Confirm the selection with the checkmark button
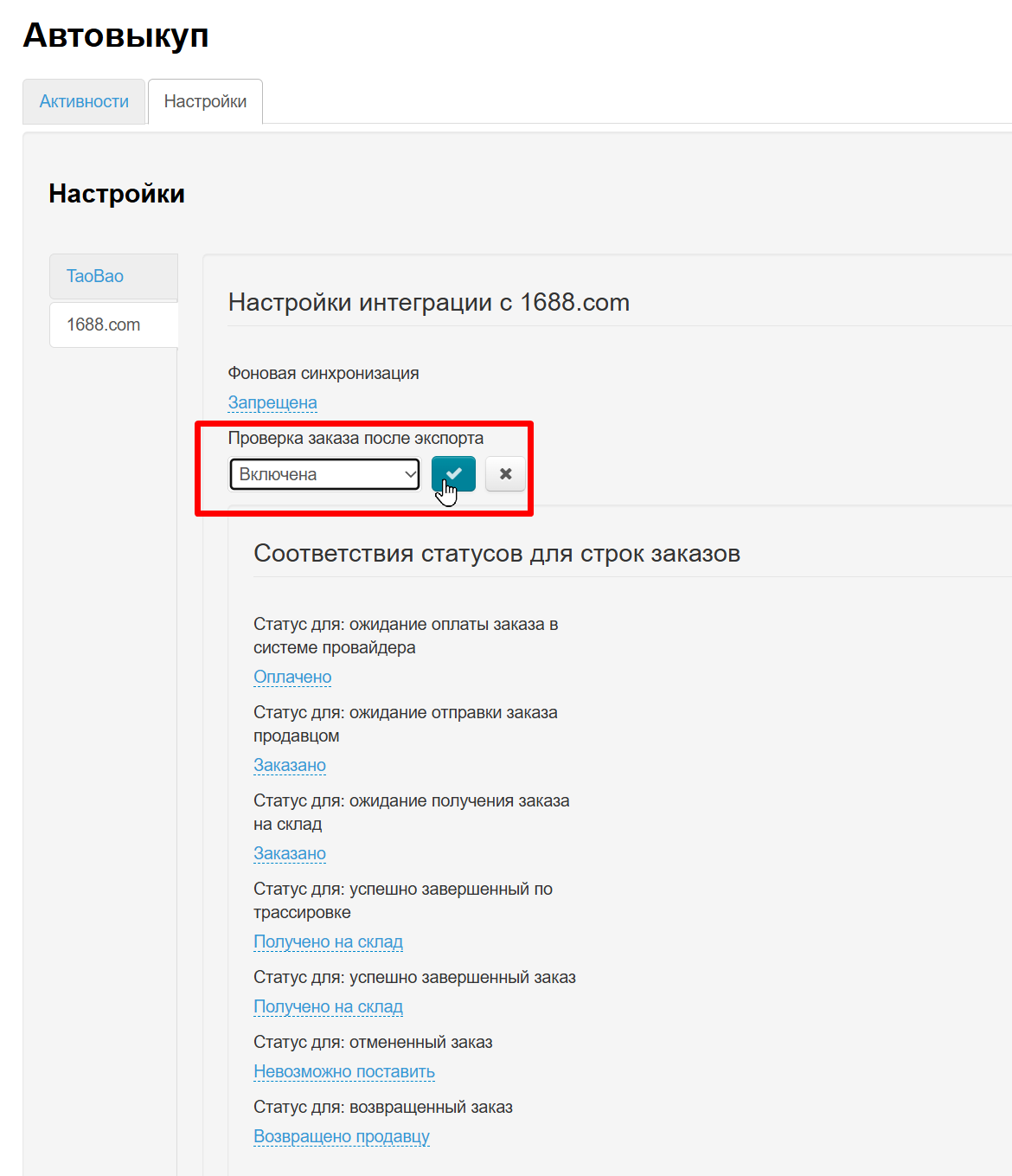1012x1176 pixels. coord(453,474)
